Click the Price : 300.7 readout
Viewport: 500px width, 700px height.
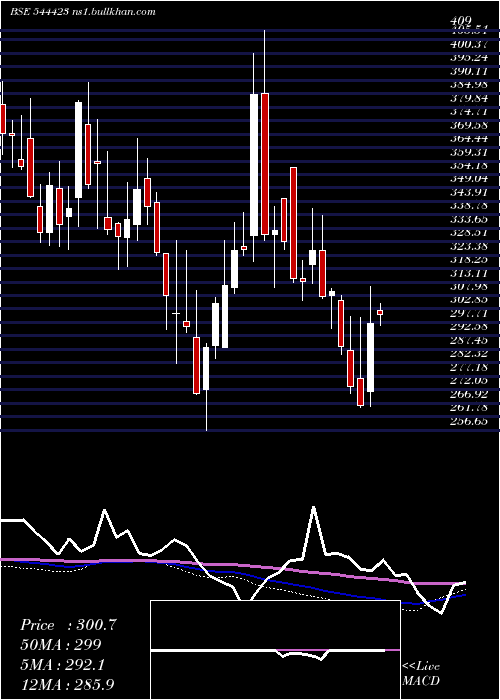pyautogui.click(x=68, y=625)
